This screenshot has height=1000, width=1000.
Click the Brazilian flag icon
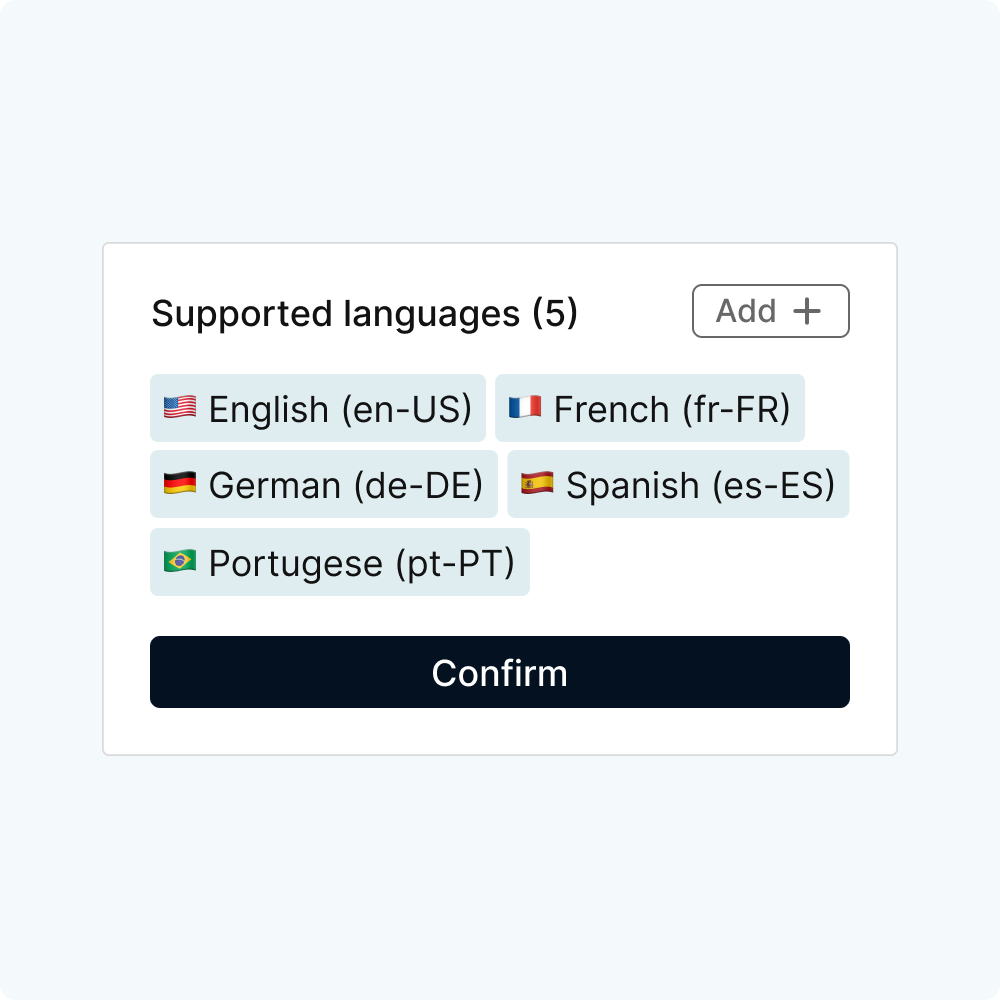tap(180, 562)
